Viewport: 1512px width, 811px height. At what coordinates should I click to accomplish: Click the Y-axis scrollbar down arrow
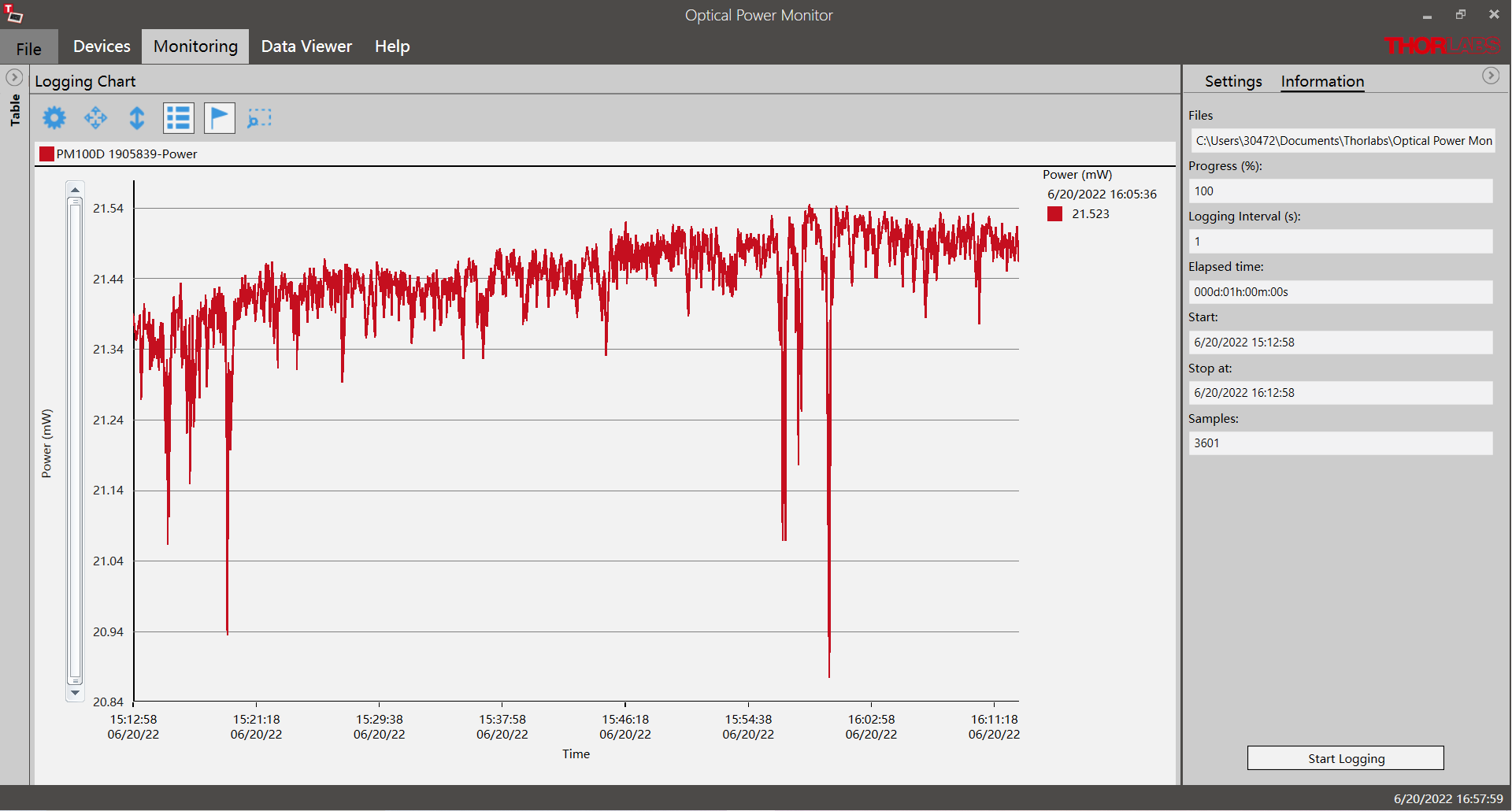[75, 693]
